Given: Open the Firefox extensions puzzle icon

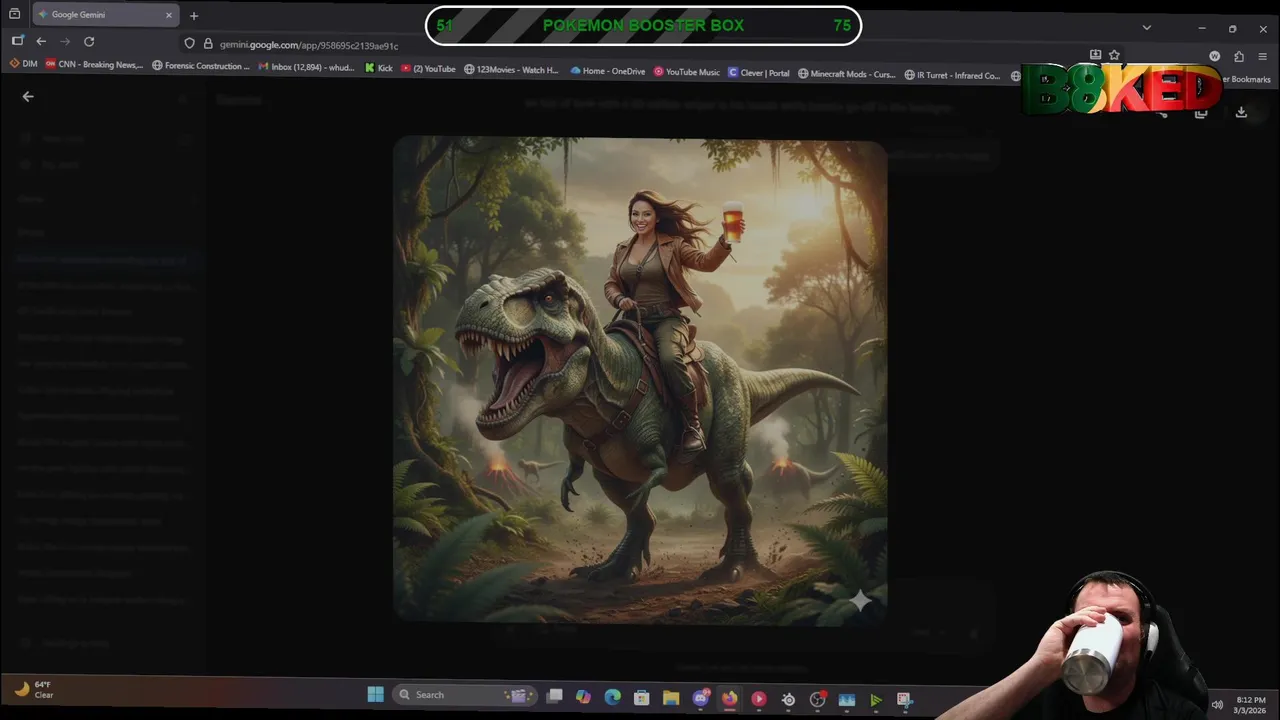Looking at the screenshot, I should coord(1239,57).
